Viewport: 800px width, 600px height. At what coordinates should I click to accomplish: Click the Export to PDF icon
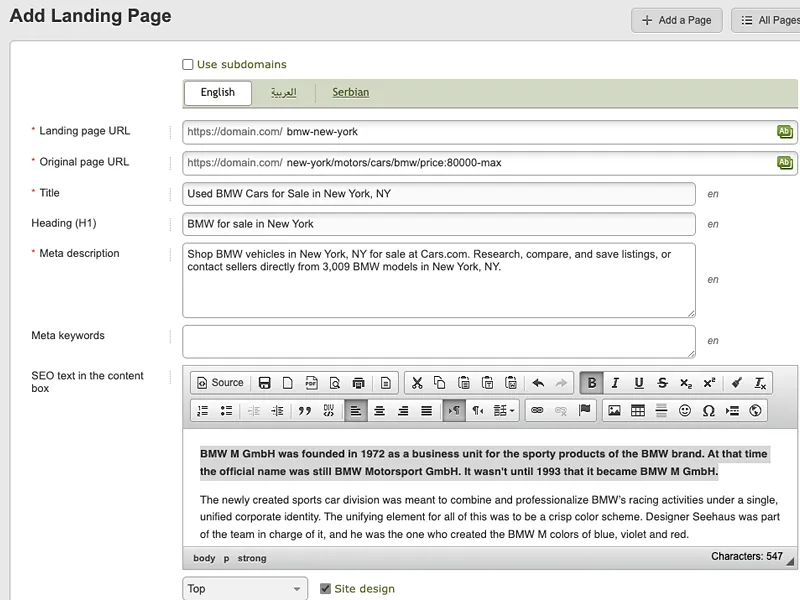click(x=311, y=383)
